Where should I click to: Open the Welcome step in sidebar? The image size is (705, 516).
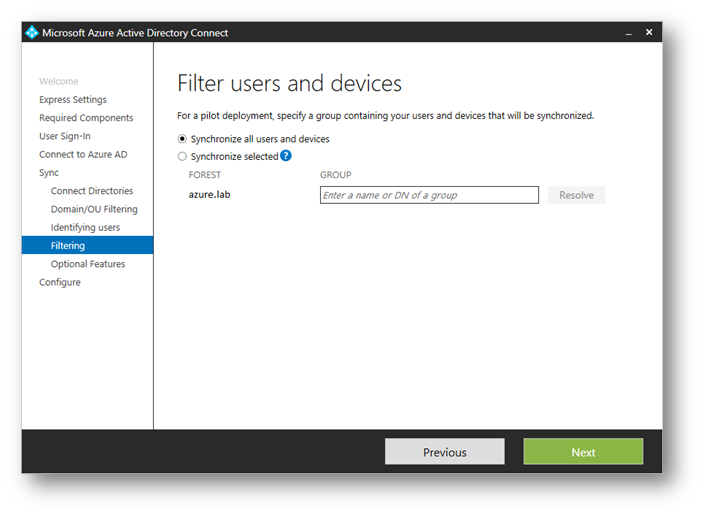point(58,81)
